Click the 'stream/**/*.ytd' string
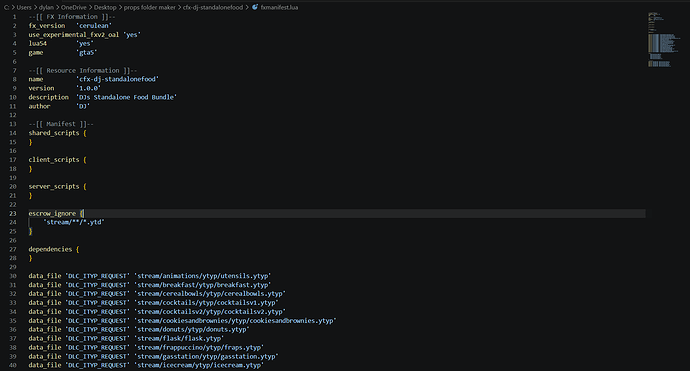Viewport: 690px width, 371px height. click(74, 222)
